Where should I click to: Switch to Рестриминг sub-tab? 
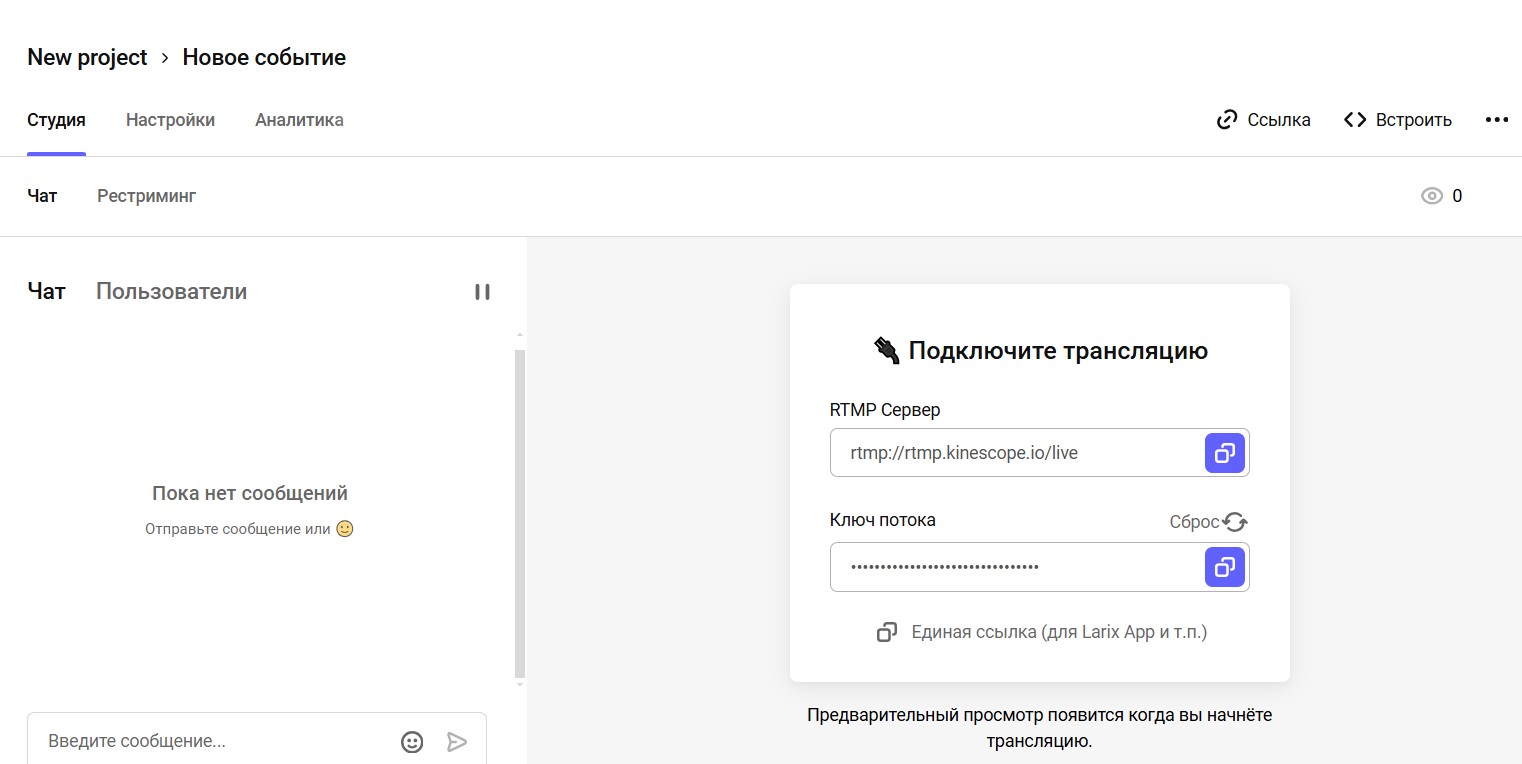tap(146, 196)
